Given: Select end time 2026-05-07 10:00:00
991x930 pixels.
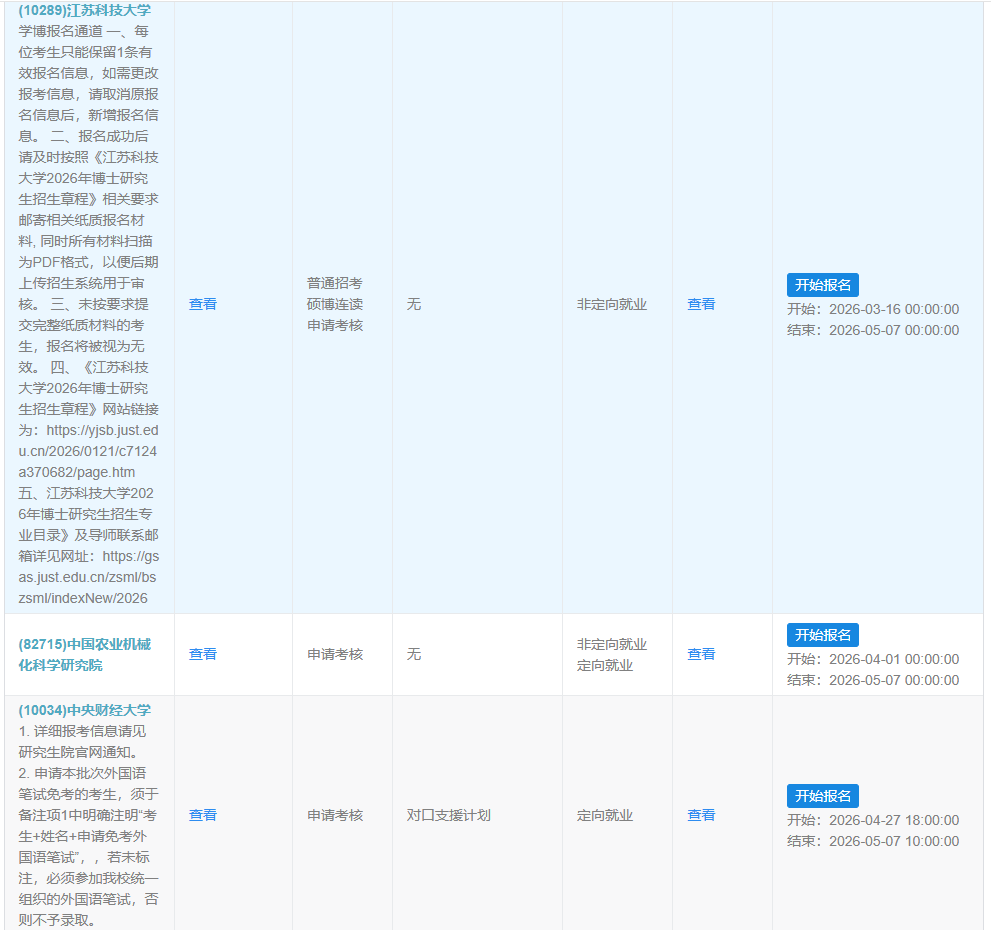Looking at the screenshot, I should pyautogui.click(x=894, y=841).
